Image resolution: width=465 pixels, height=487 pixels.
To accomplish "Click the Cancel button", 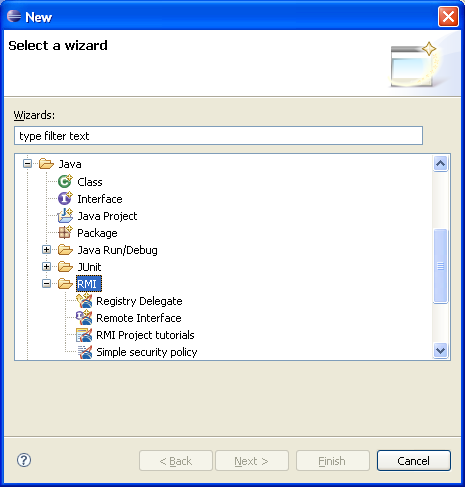I will (414, 461).
